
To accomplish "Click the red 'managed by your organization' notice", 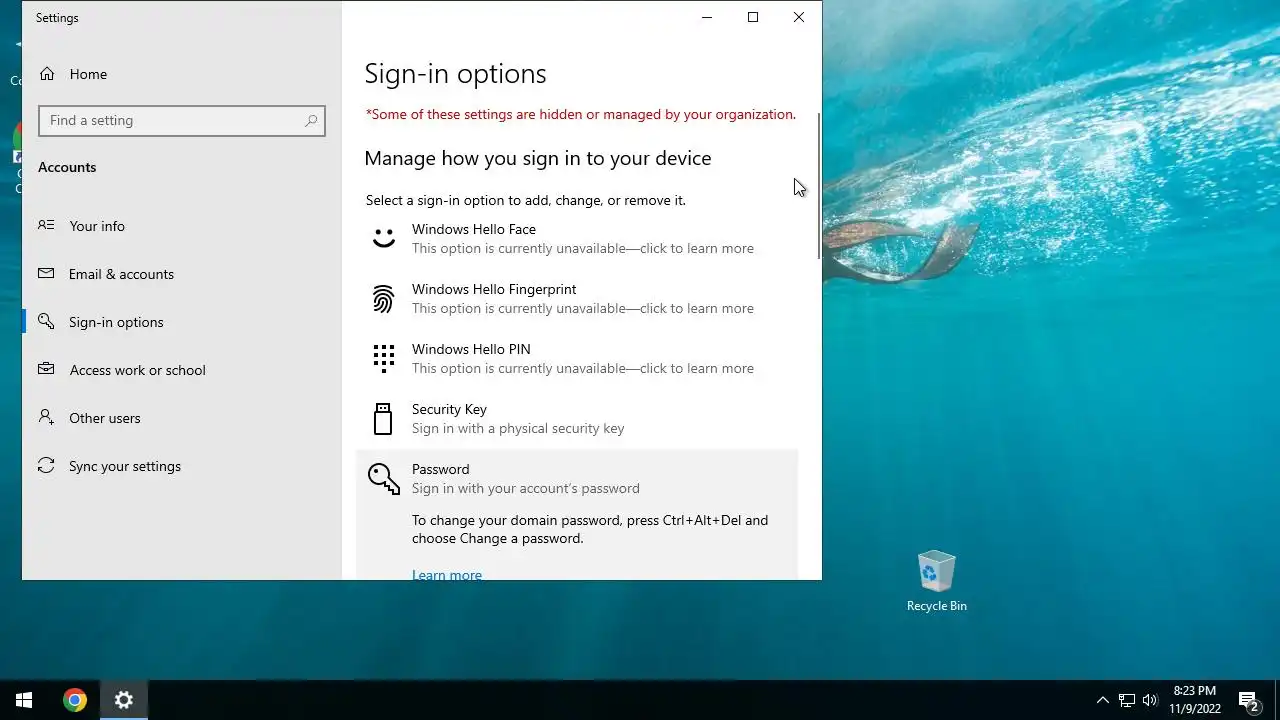I will 581,114.
